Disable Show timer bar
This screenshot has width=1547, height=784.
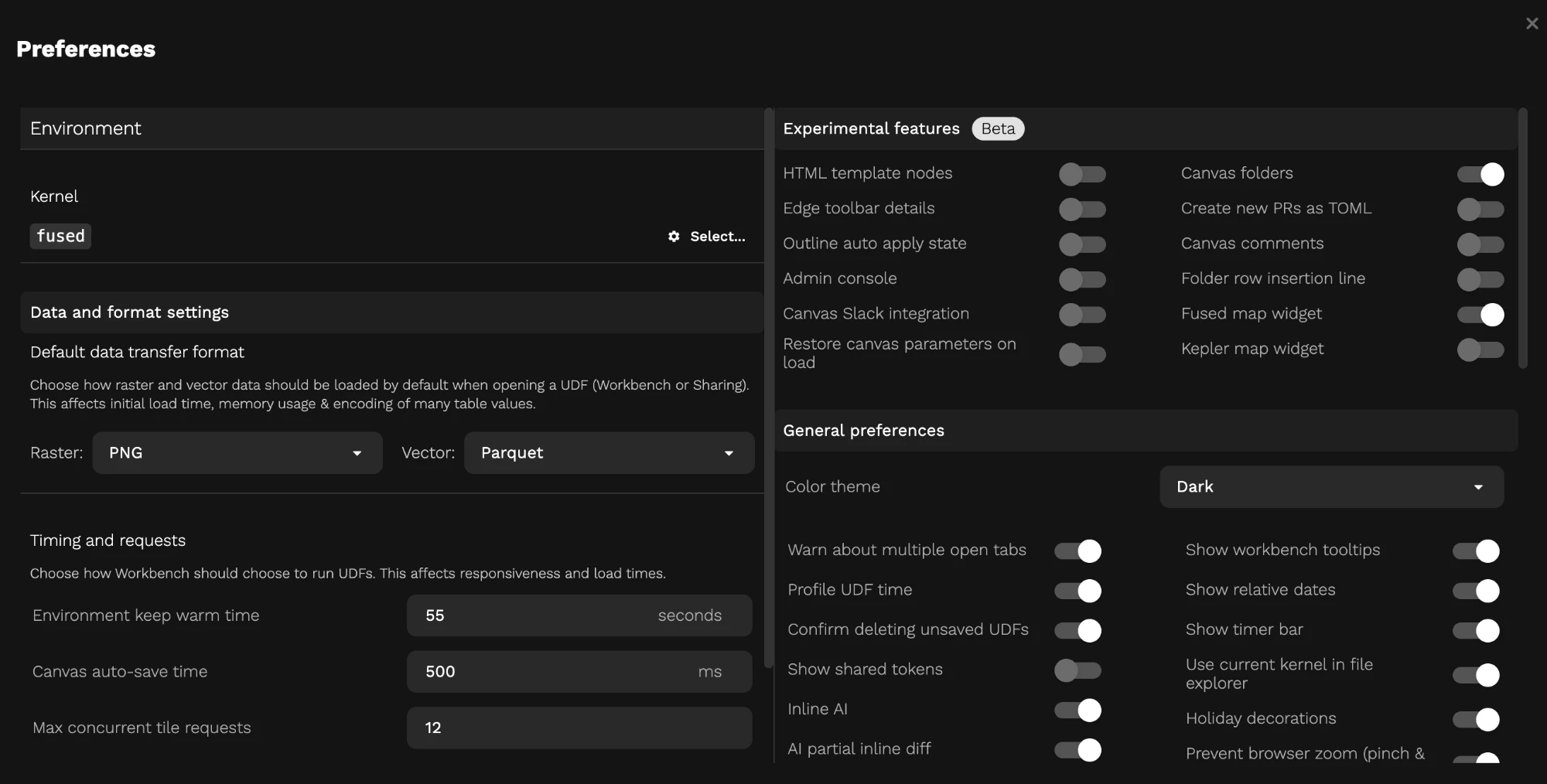(1476, 630)
